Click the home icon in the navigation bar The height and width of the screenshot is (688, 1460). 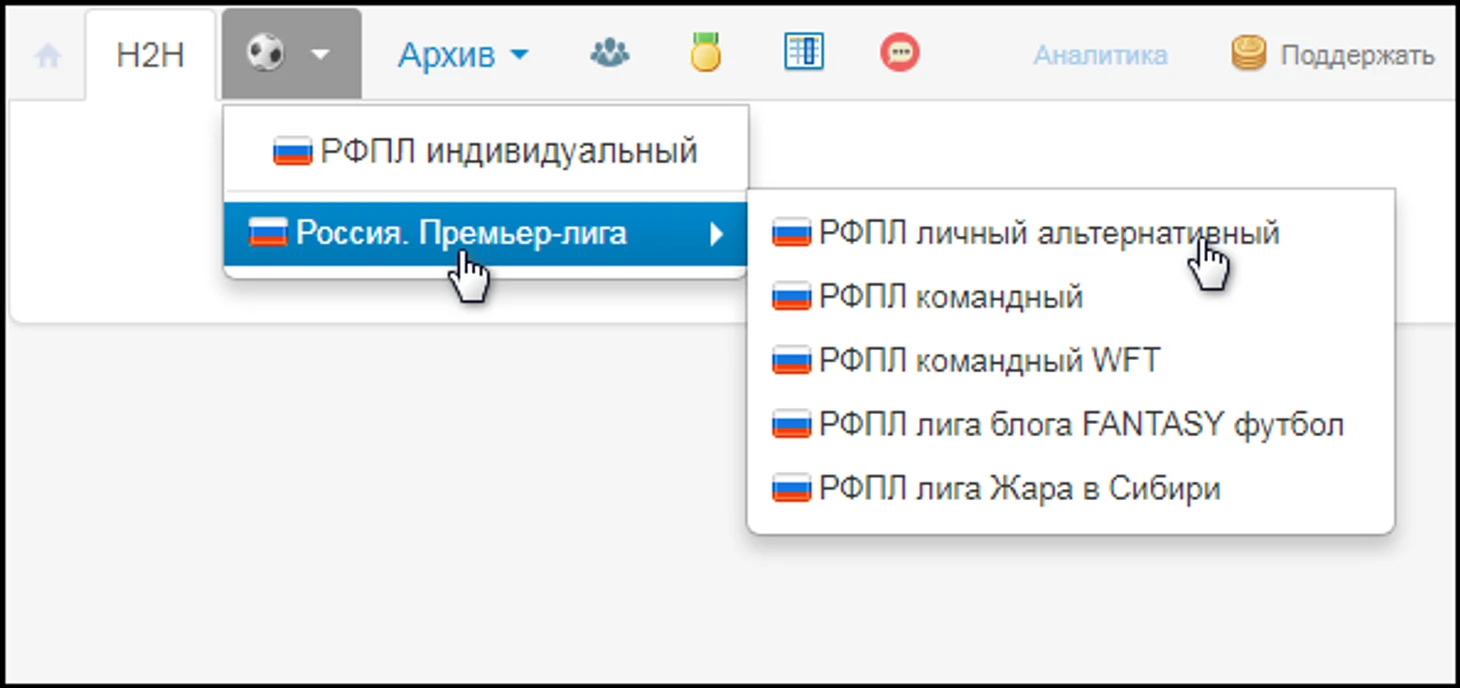pos(46,55)
